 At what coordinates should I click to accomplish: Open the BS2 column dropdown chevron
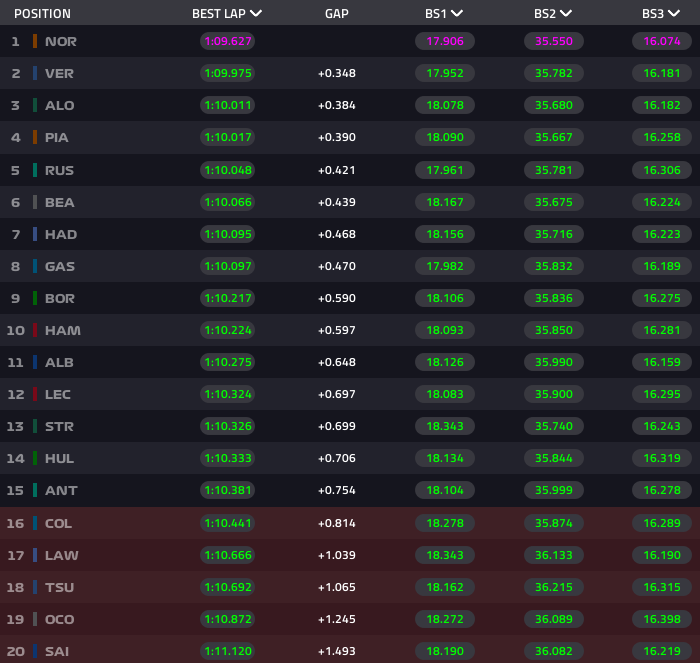566,14
